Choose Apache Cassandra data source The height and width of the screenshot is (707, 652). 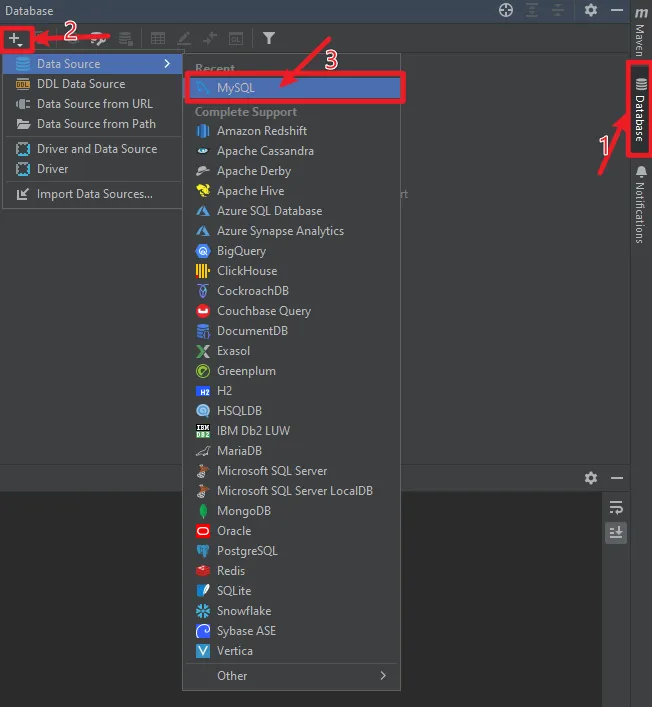click(x=291, y=151)
